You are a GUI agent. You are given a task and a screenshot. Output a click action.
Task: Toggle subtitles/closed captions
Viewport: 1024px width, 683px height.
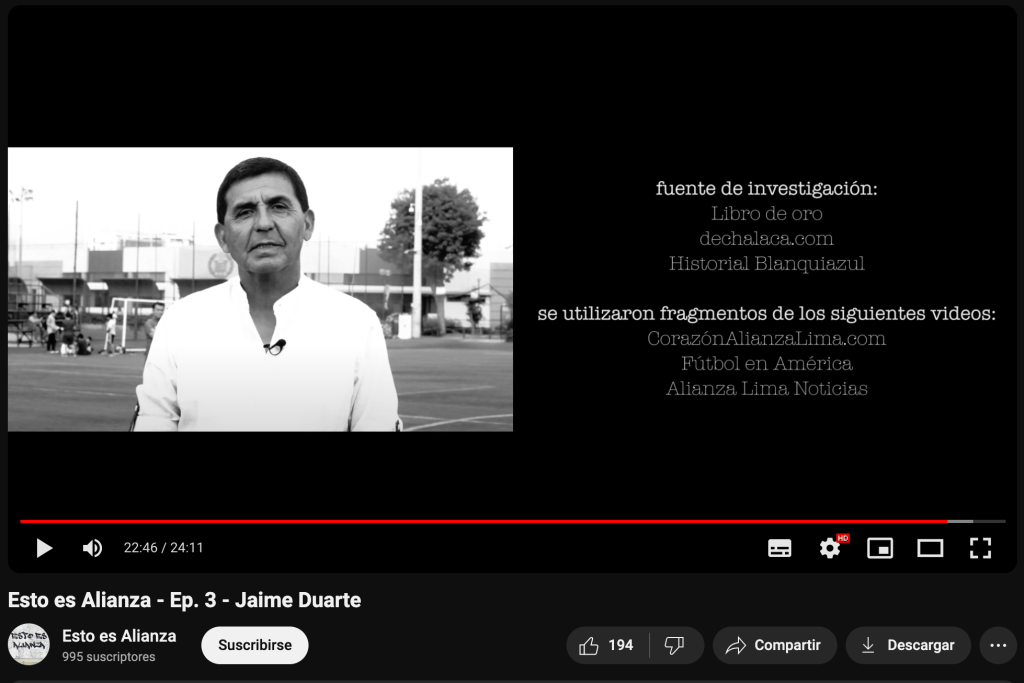click(x=779, y=548)
